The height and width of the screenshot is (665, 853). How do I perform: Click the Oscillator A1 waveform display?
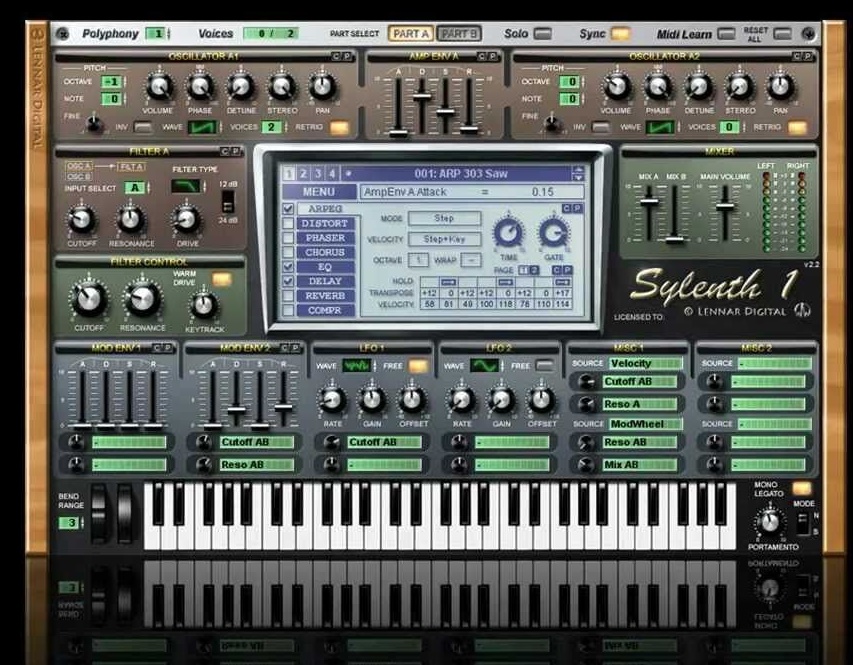coord(202,127)
